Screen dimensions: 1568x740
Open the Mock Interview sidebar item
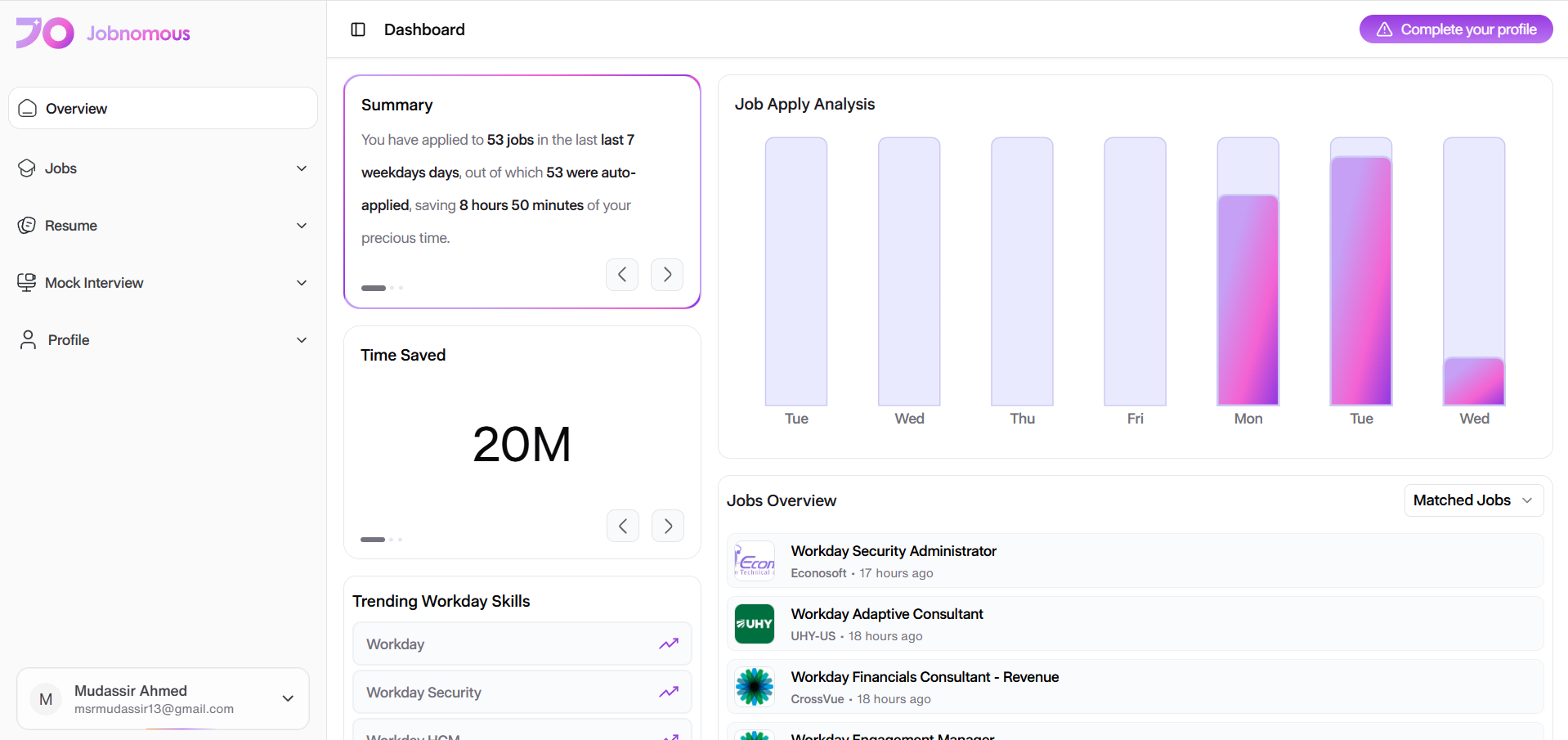tap(163, 283)
